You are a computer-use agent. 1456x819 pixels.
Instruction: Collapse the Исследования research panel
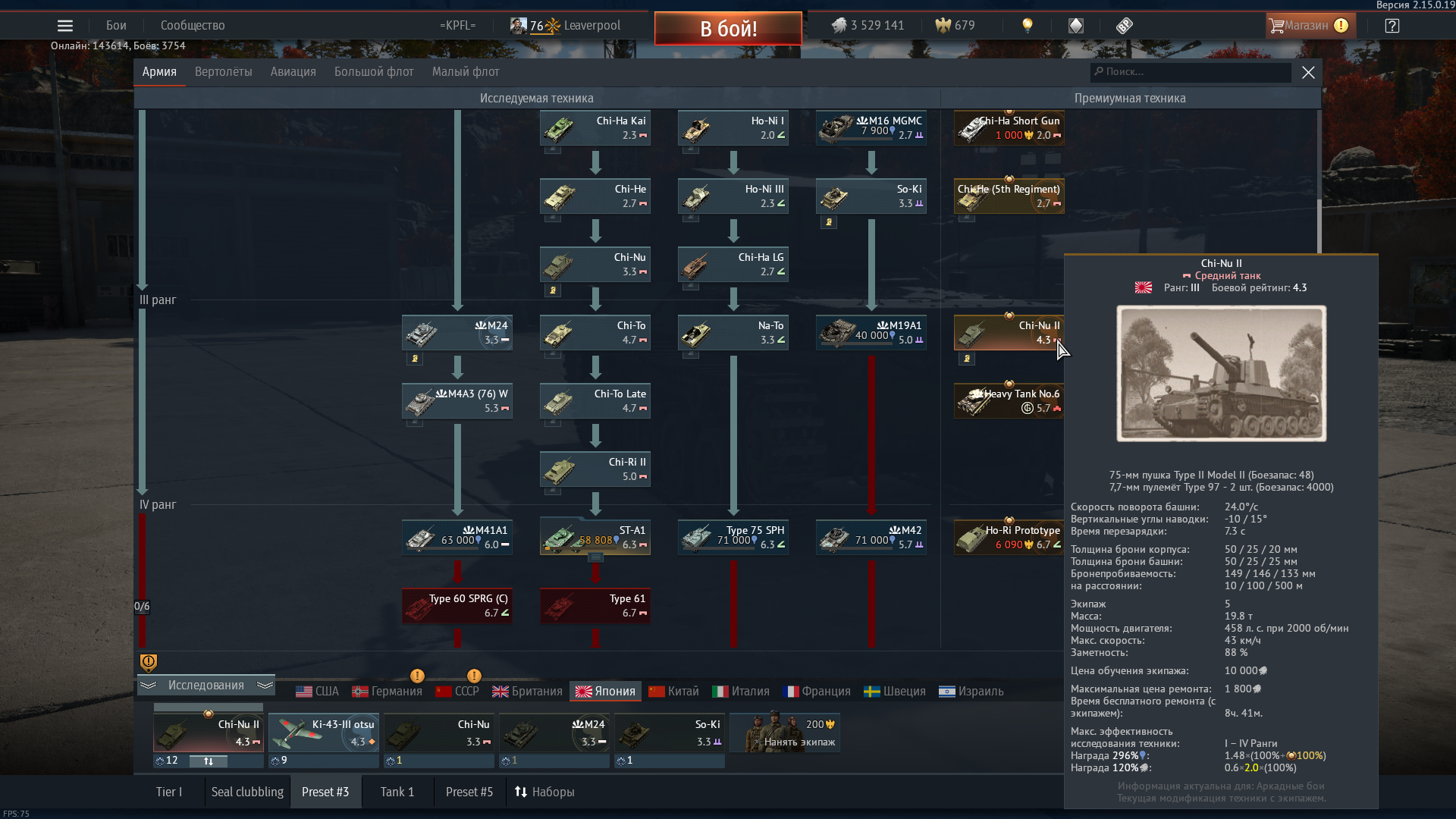pyautogui.click(x=206, y=686)
